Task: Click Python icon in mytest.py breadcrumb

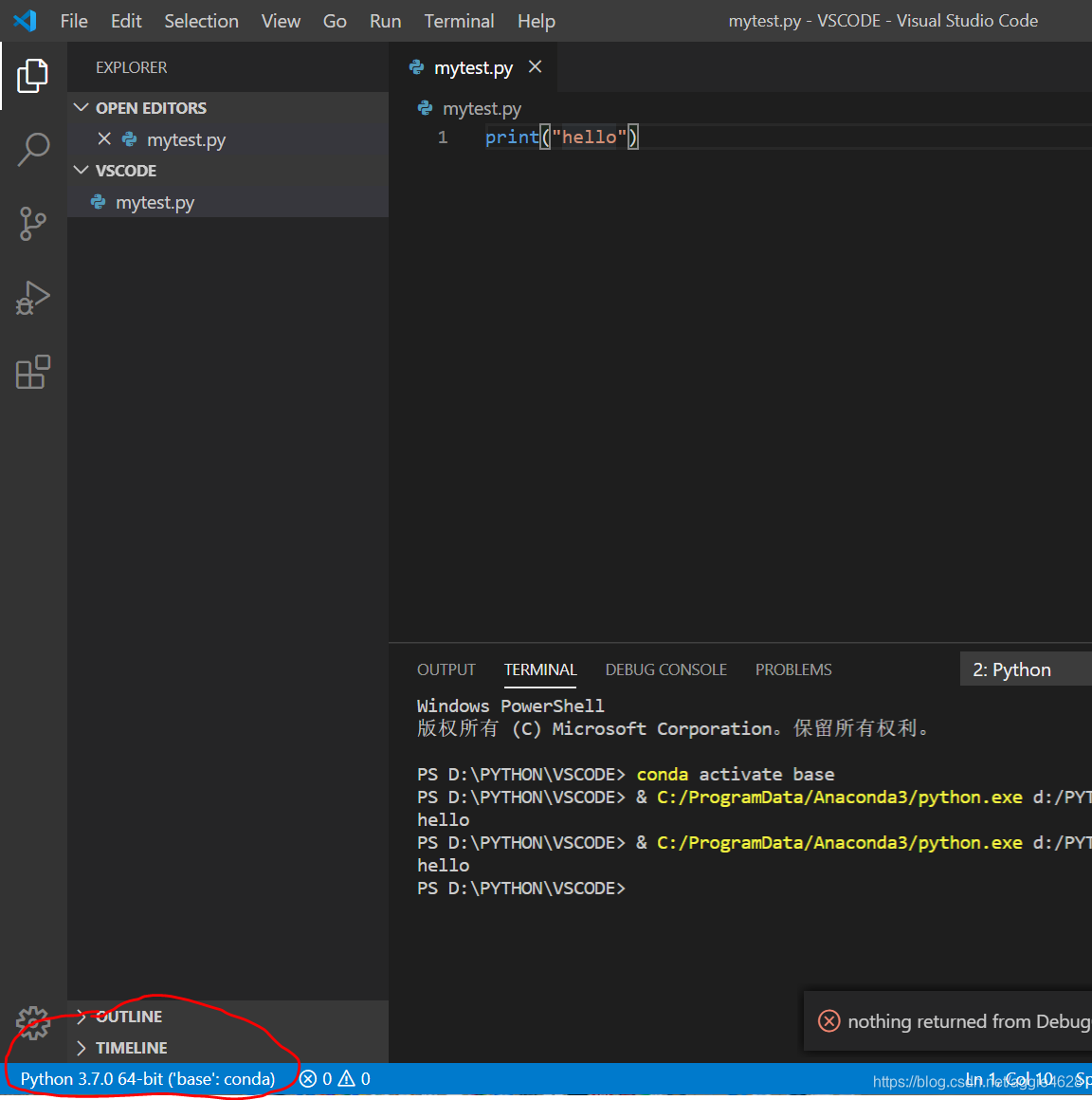Action: click(425, 108)
